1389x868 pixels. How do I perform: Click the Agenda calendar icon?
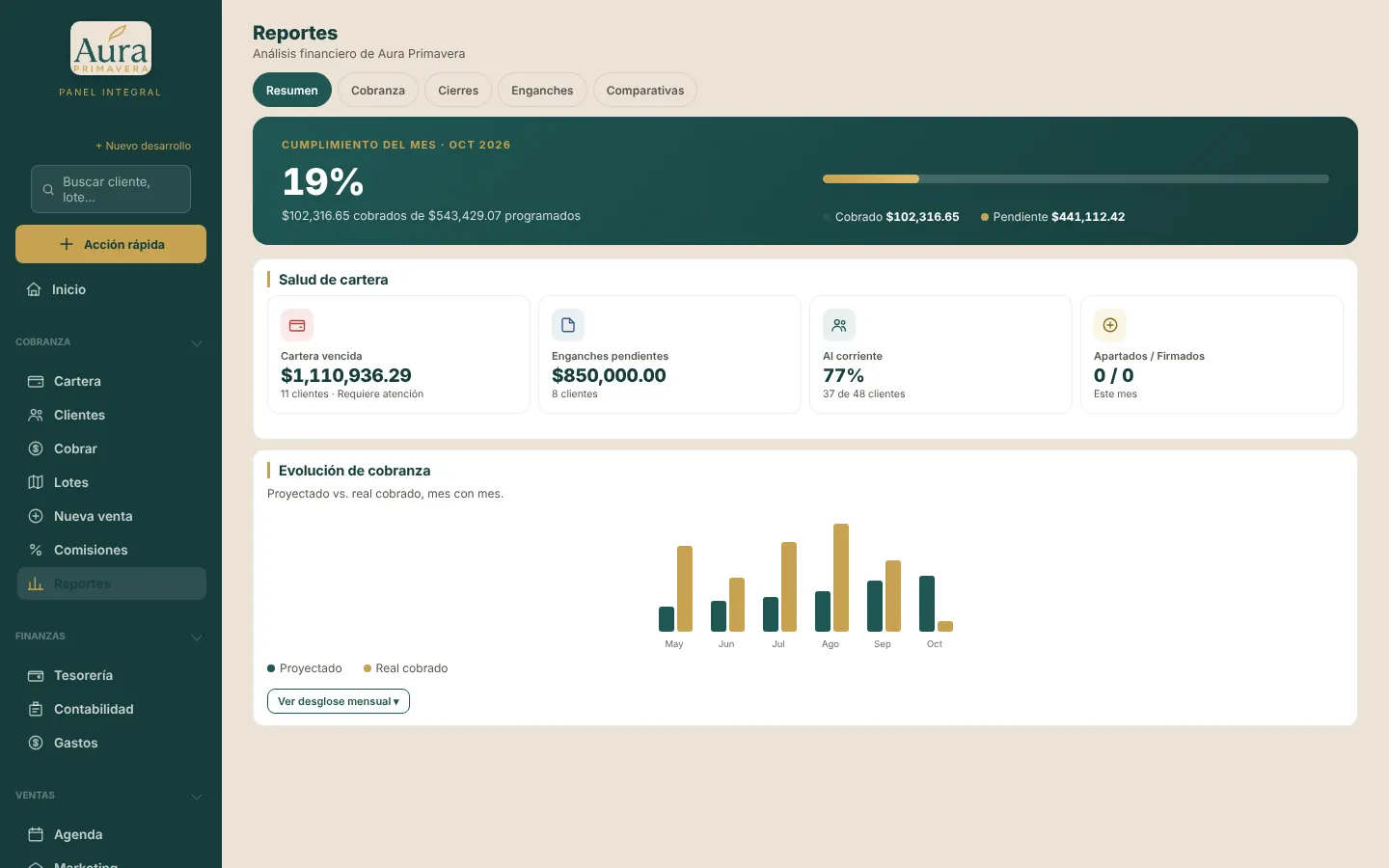36,834
